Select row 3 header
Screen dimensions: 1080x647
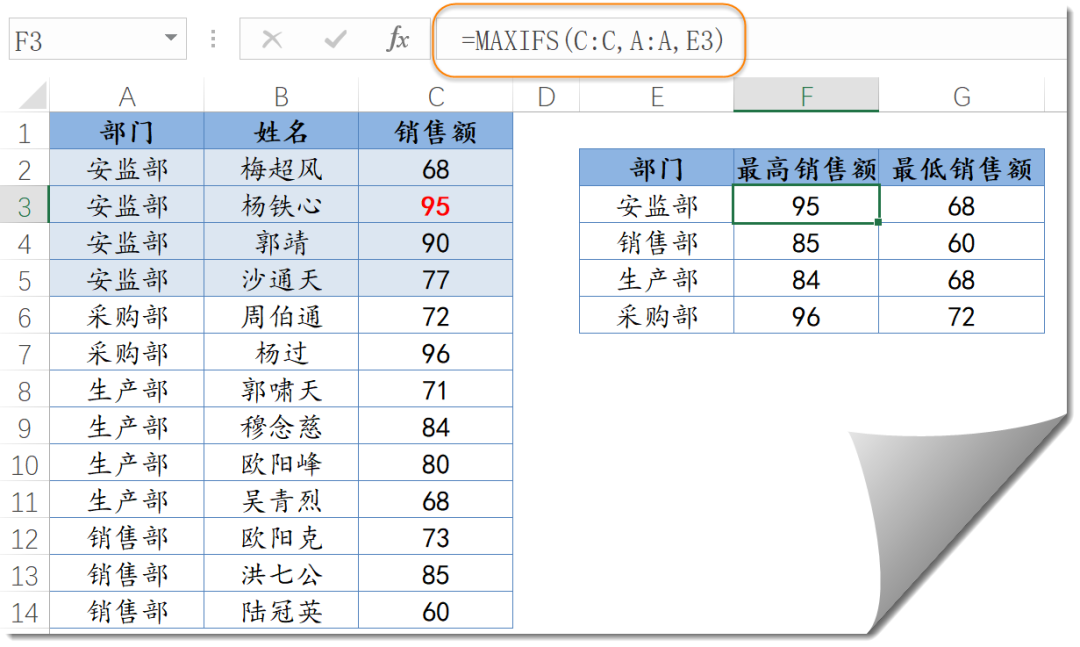coord(25,206)
